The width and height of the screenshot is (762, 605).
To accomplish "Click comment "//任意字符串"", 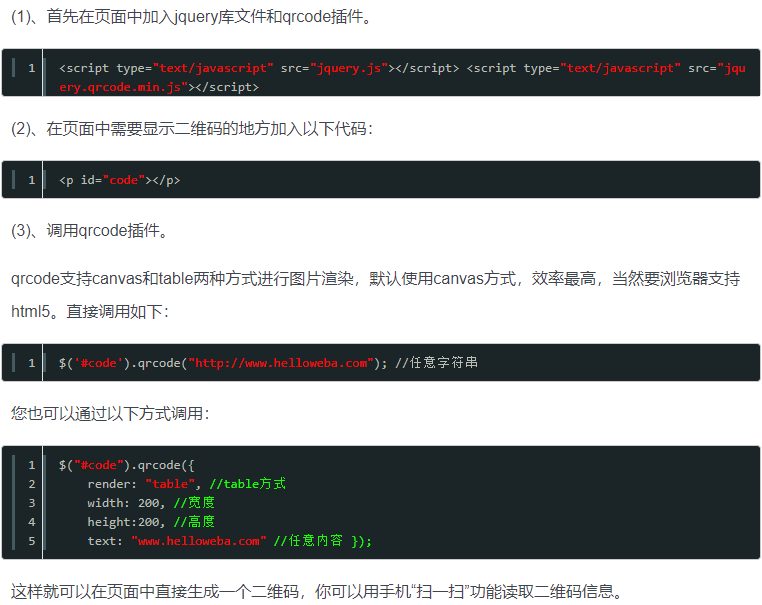I will pos(436,363).
